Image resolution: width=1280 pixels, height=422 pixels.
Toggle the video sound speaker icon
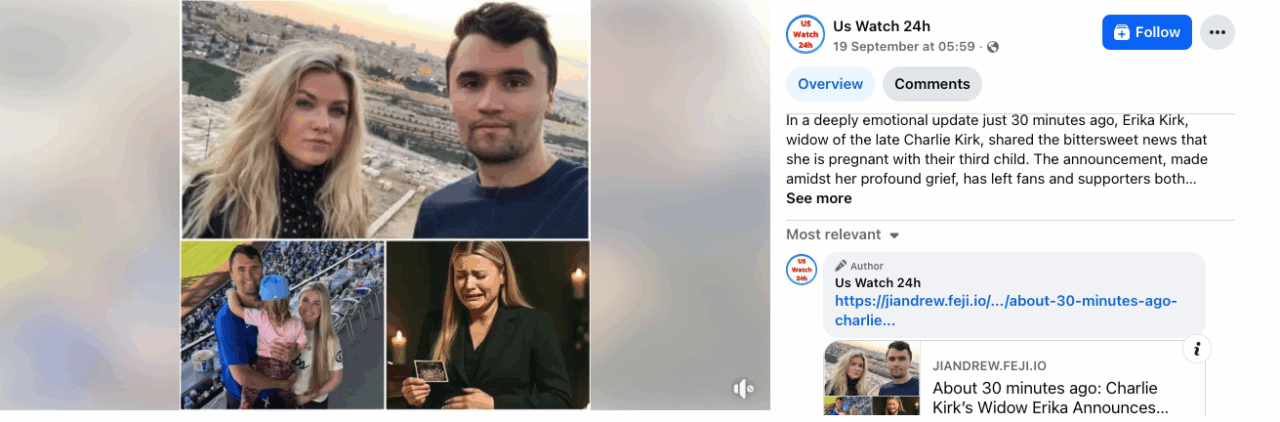point(743,389)
